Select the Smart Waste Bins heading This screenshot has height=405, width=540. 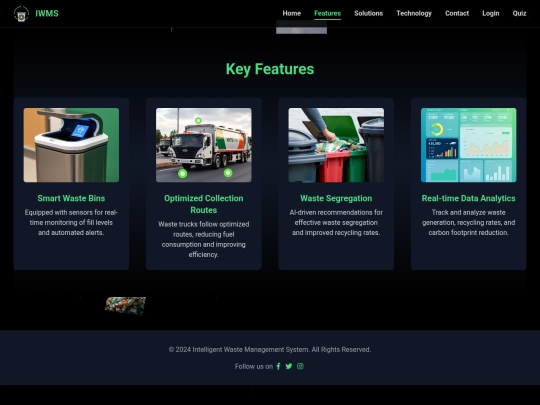(x=71, y=198)
